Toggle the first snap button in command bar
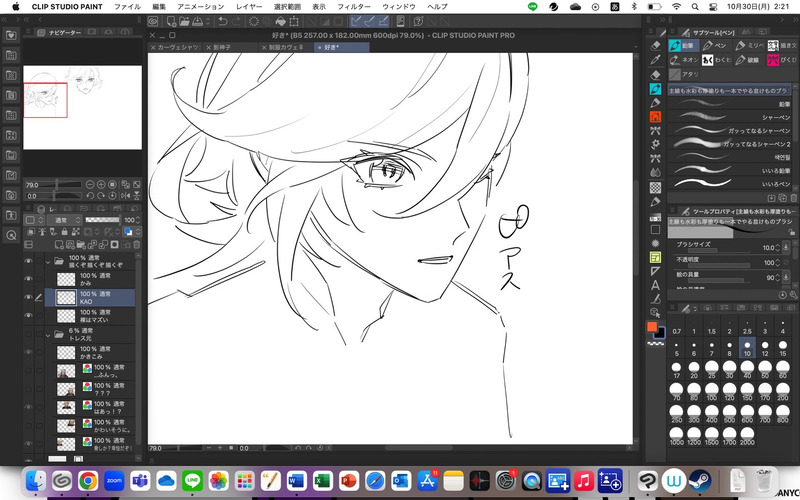The width and height of the screenshot is (800, 500). pos(356,21)
